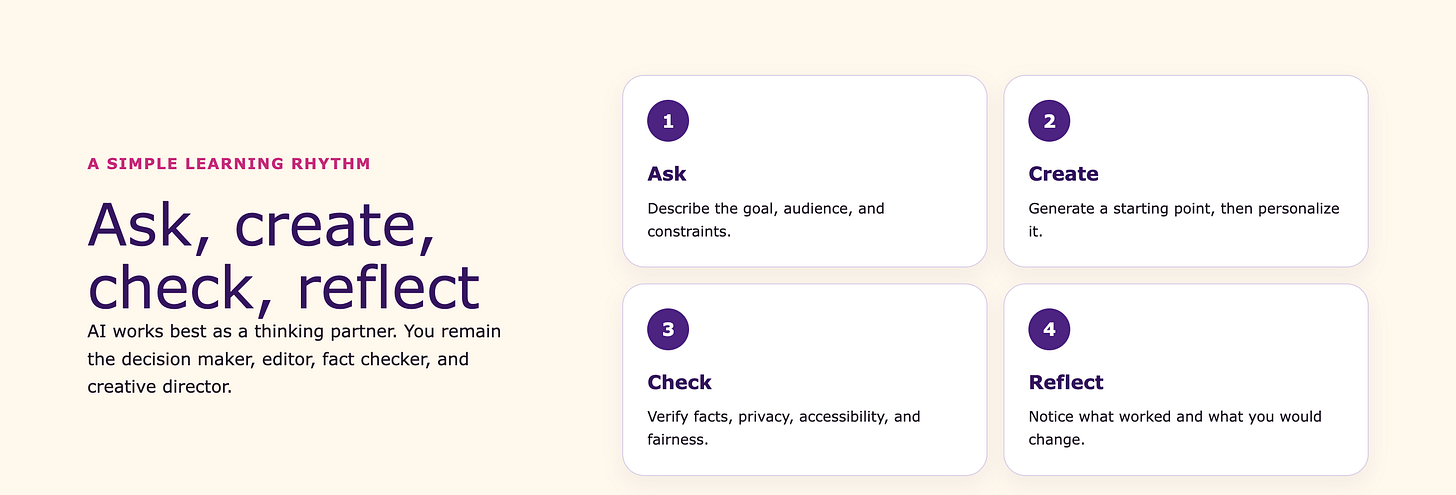The image size is (1456, 495).
Task: Click the words 'creative director' in paragraph
Action: click(x=159, y=386)
